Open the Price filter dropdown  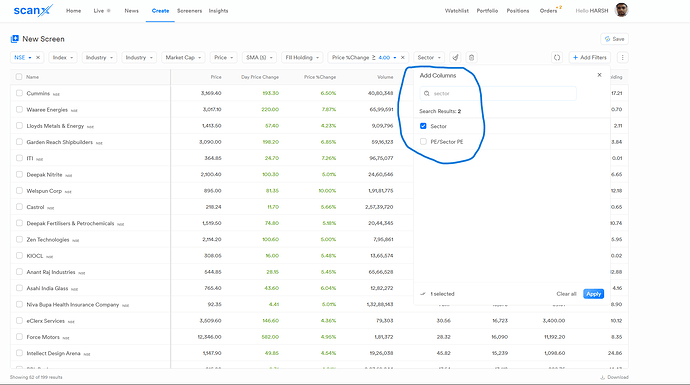tap(224, 57)
